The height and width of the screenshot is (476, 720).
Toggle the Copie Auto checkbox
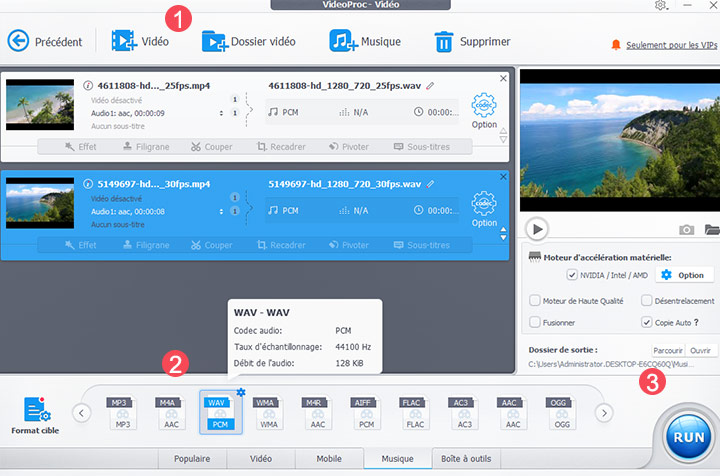[647, 322]
